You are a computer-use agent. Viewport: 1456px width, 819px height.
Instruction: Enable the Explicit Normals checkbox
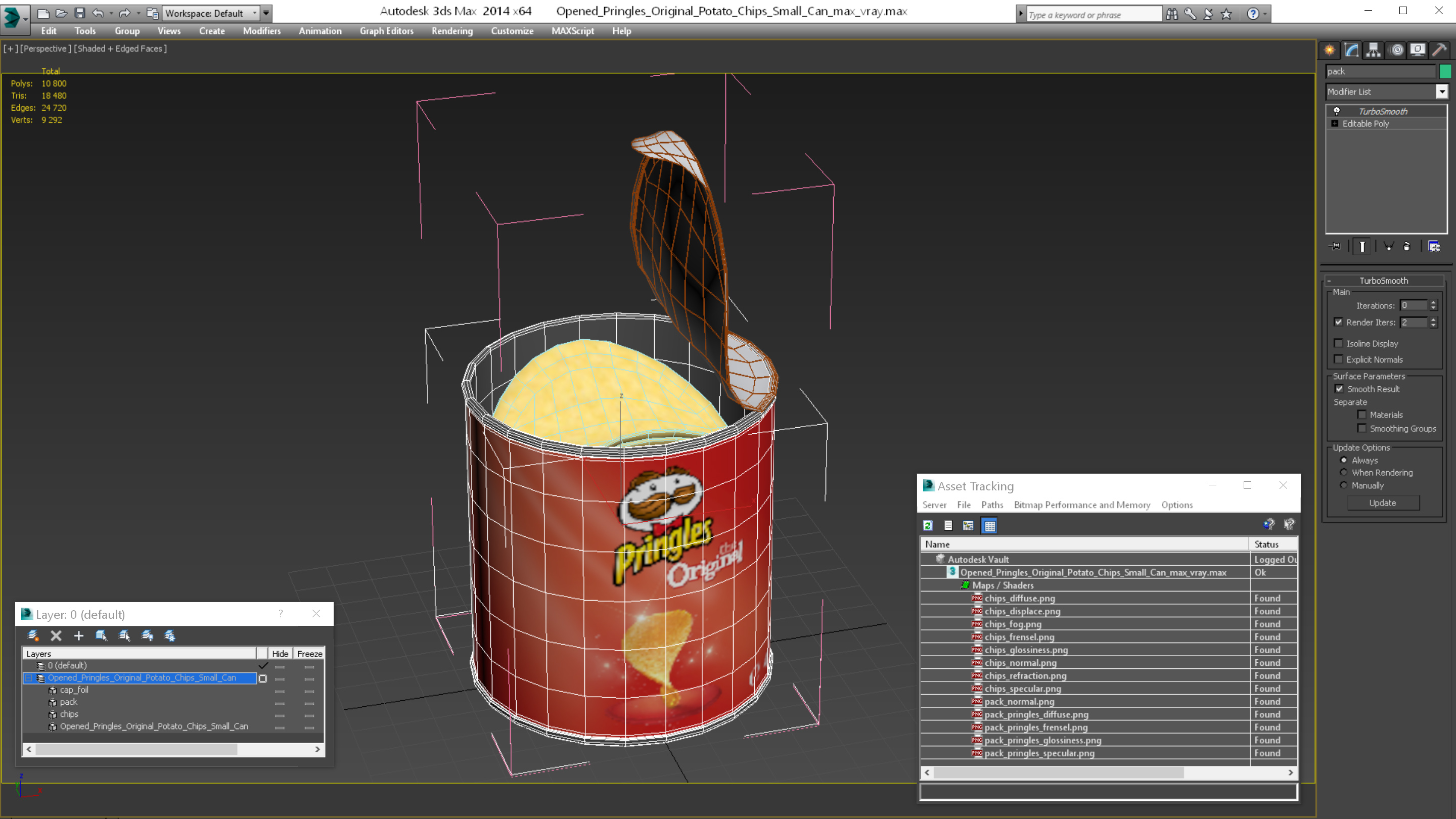[1338, 359]
